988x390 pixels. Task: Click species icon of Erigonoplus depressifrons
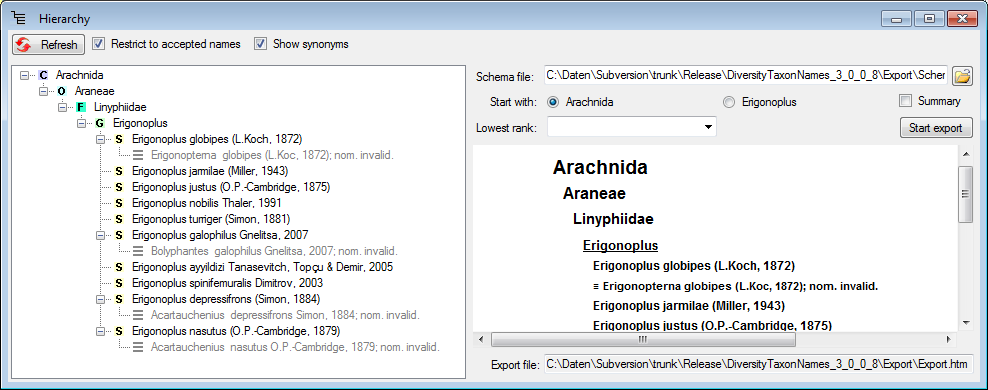119,299
